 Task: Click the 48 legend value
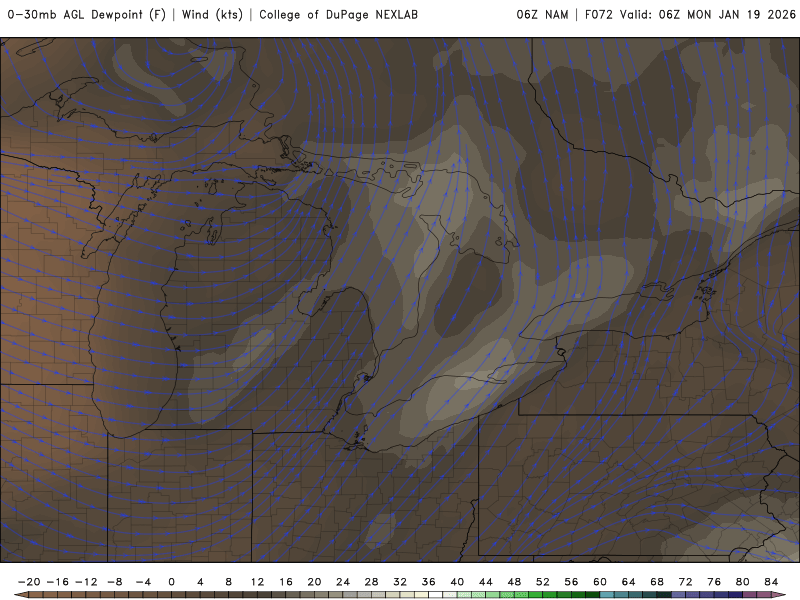click(514, 582)
